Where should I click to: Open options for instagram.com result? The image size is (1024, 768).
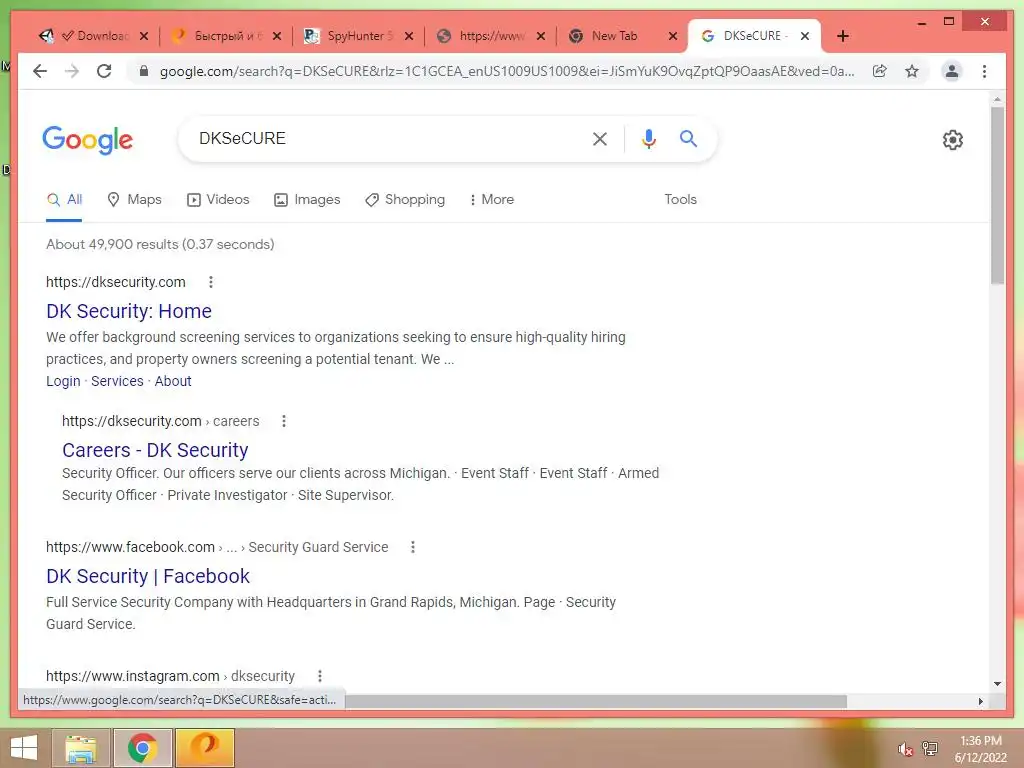pos(319,676)
